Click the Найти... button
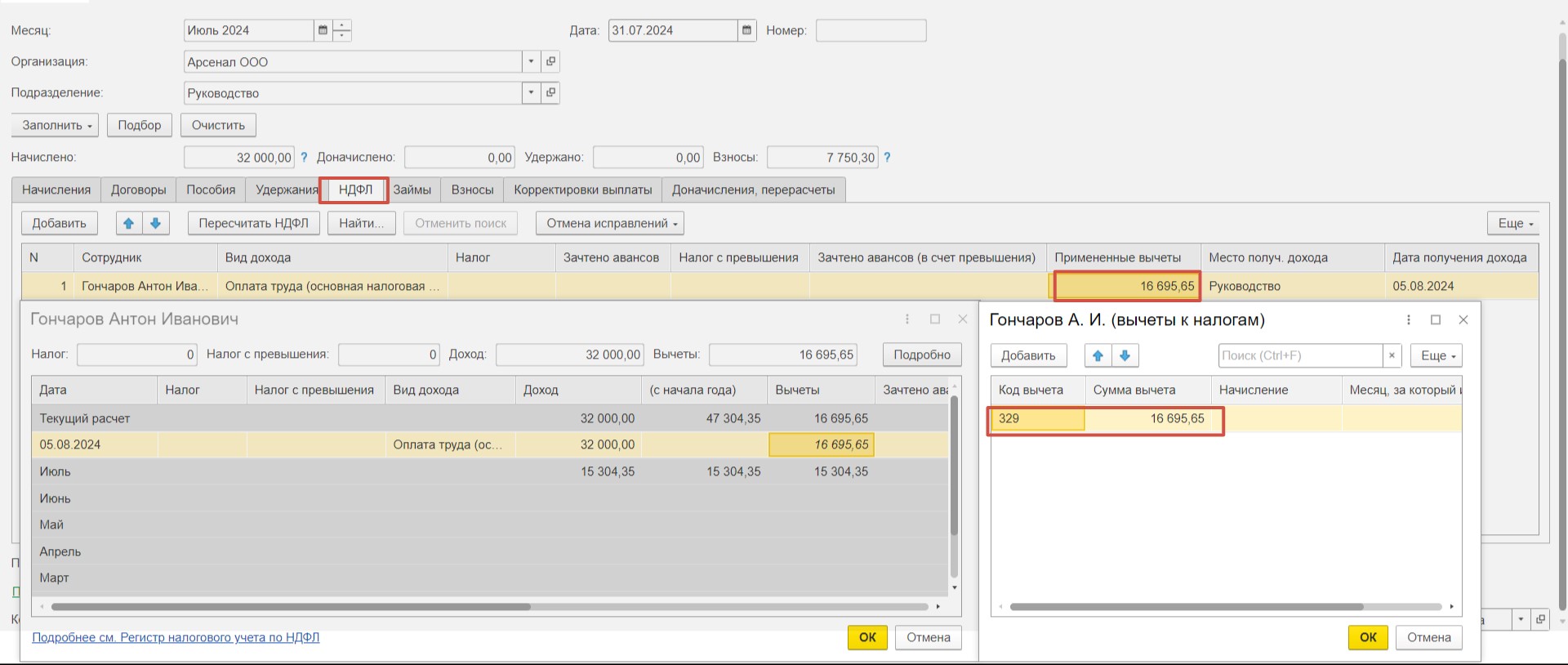1568x665 pixels. coord(362,223)
